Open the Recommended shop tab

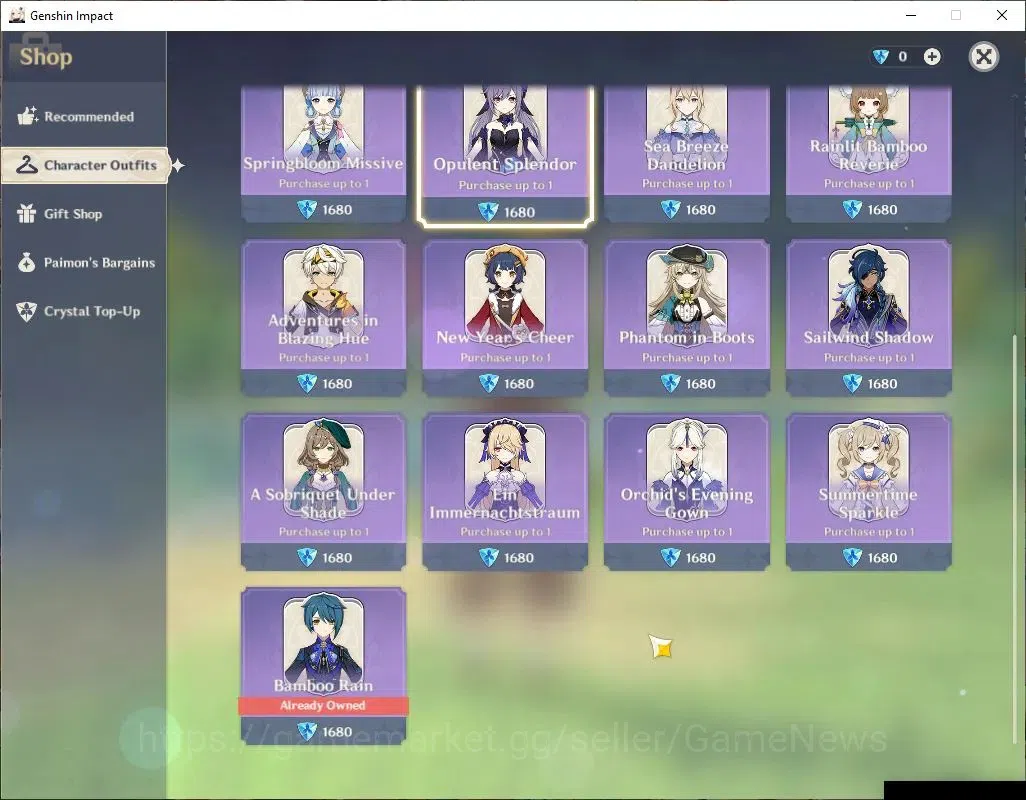(x=83, y=116)
